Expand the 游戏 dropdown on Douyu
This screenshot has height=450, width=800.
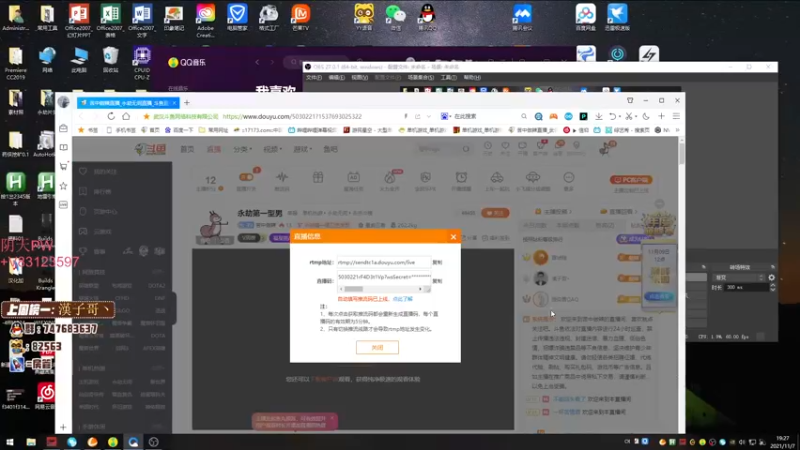pyautogui.click(x=302, y=149)
